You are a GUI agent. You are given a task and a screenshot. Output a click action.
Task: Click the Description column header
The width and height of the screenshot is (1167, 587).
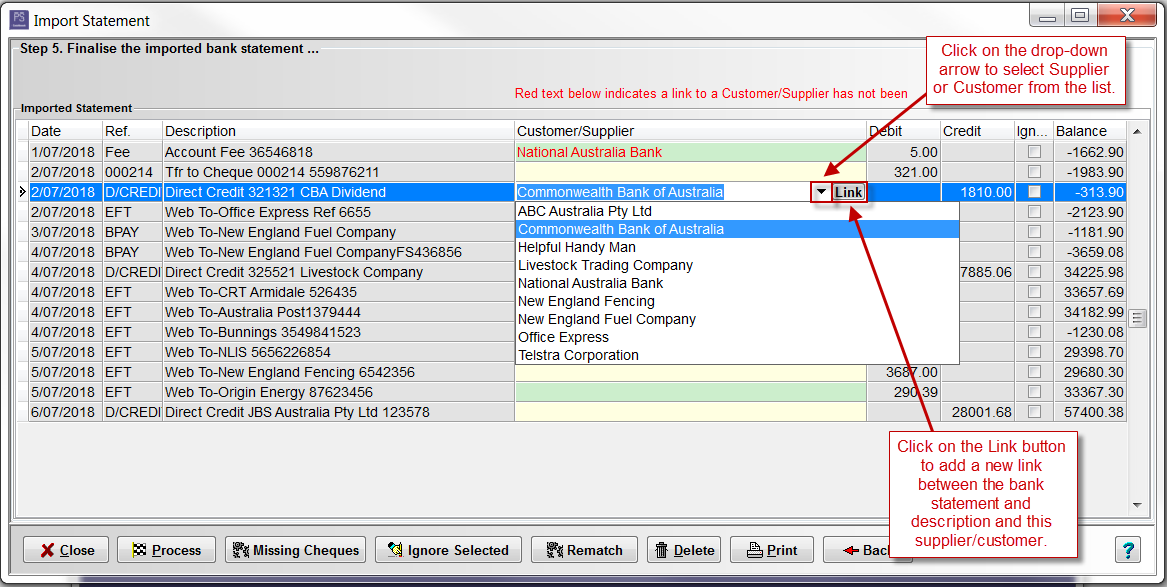(338, 131)
